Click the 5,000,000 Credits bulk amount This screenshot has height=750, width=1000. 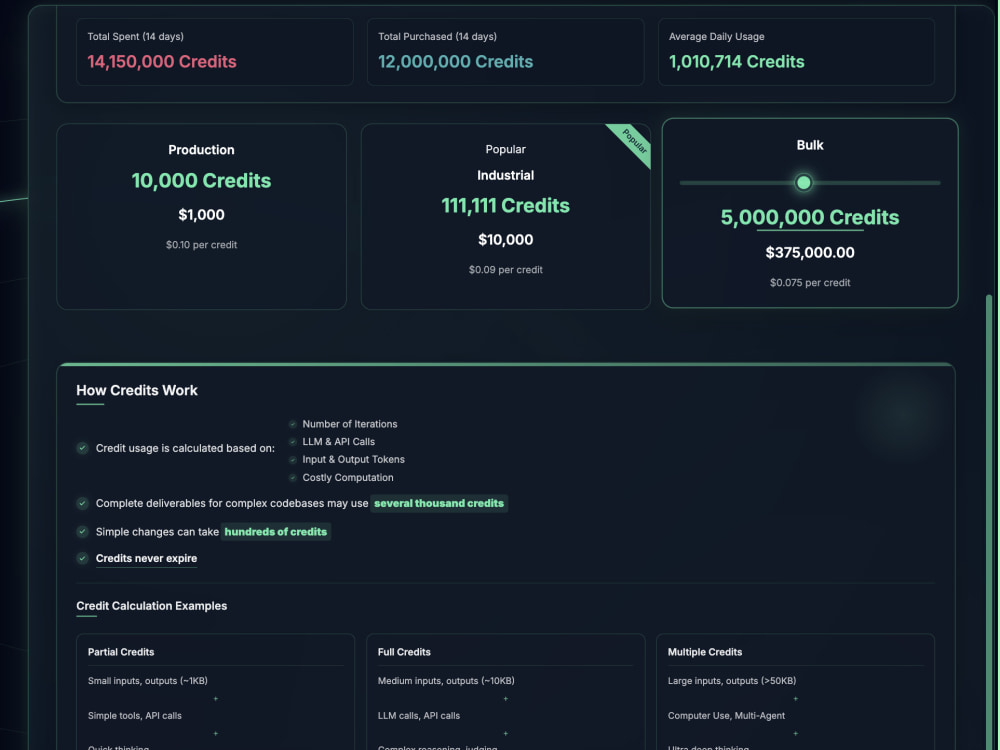pos(810,217)
